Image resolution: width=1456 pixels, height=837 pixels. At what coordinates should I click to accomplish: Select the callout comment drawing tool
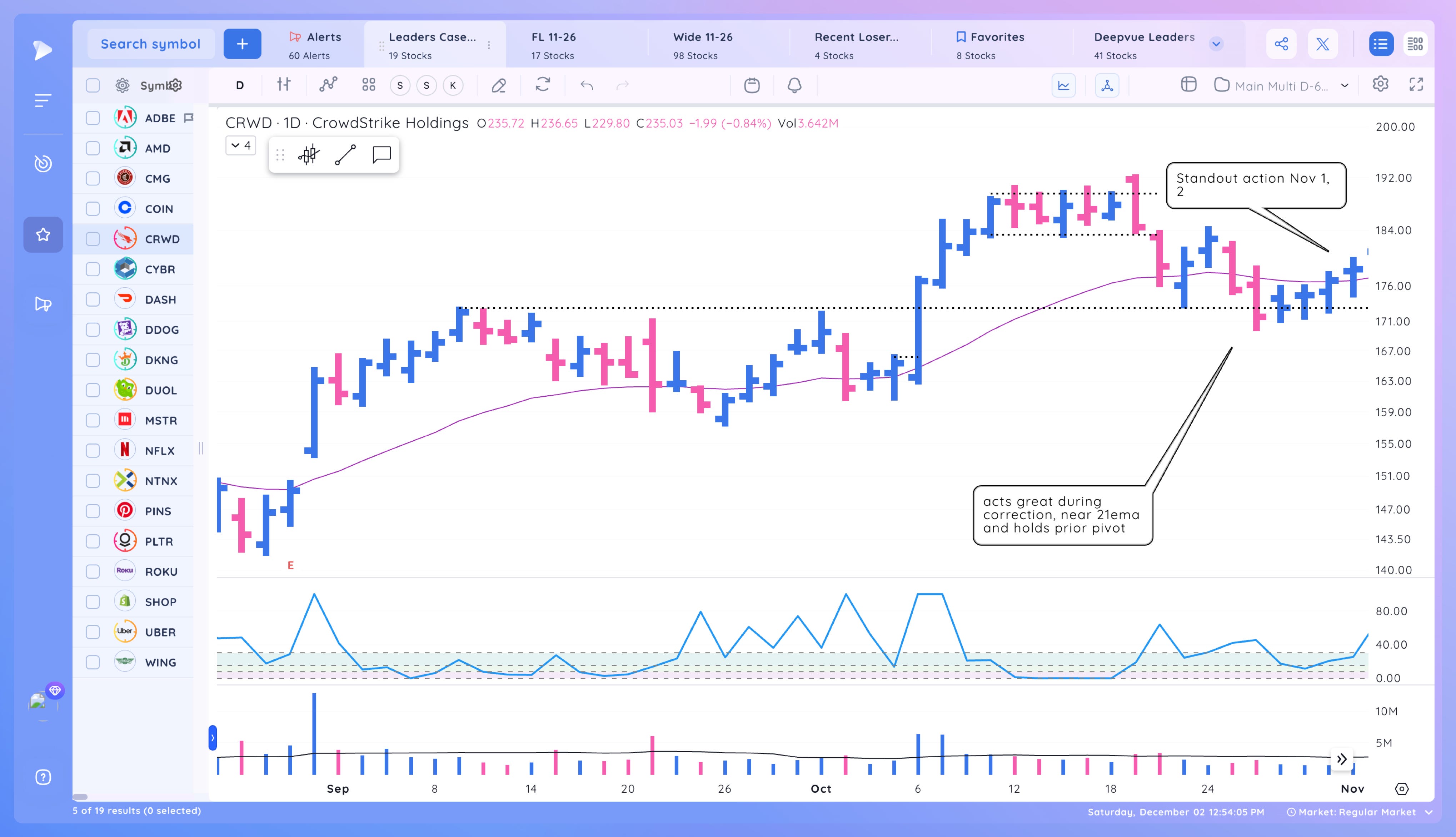coord(382,155)
